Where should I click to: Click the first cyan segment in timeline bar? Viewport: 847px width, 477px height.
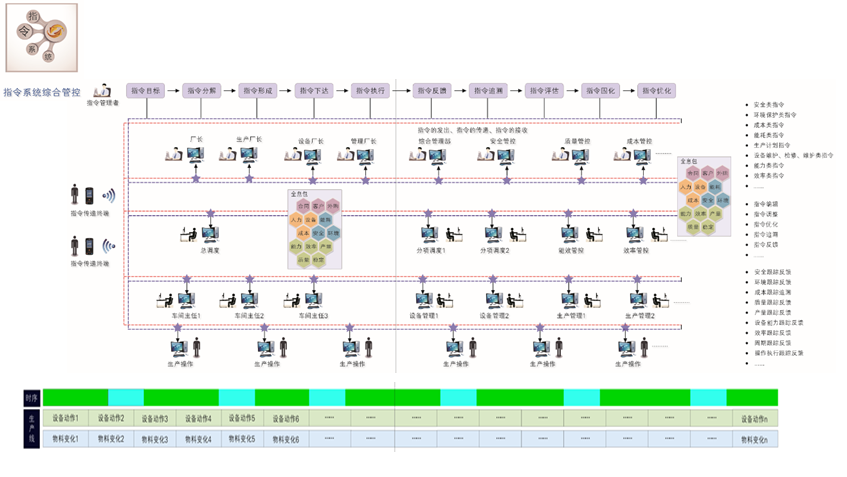(124, 397)
